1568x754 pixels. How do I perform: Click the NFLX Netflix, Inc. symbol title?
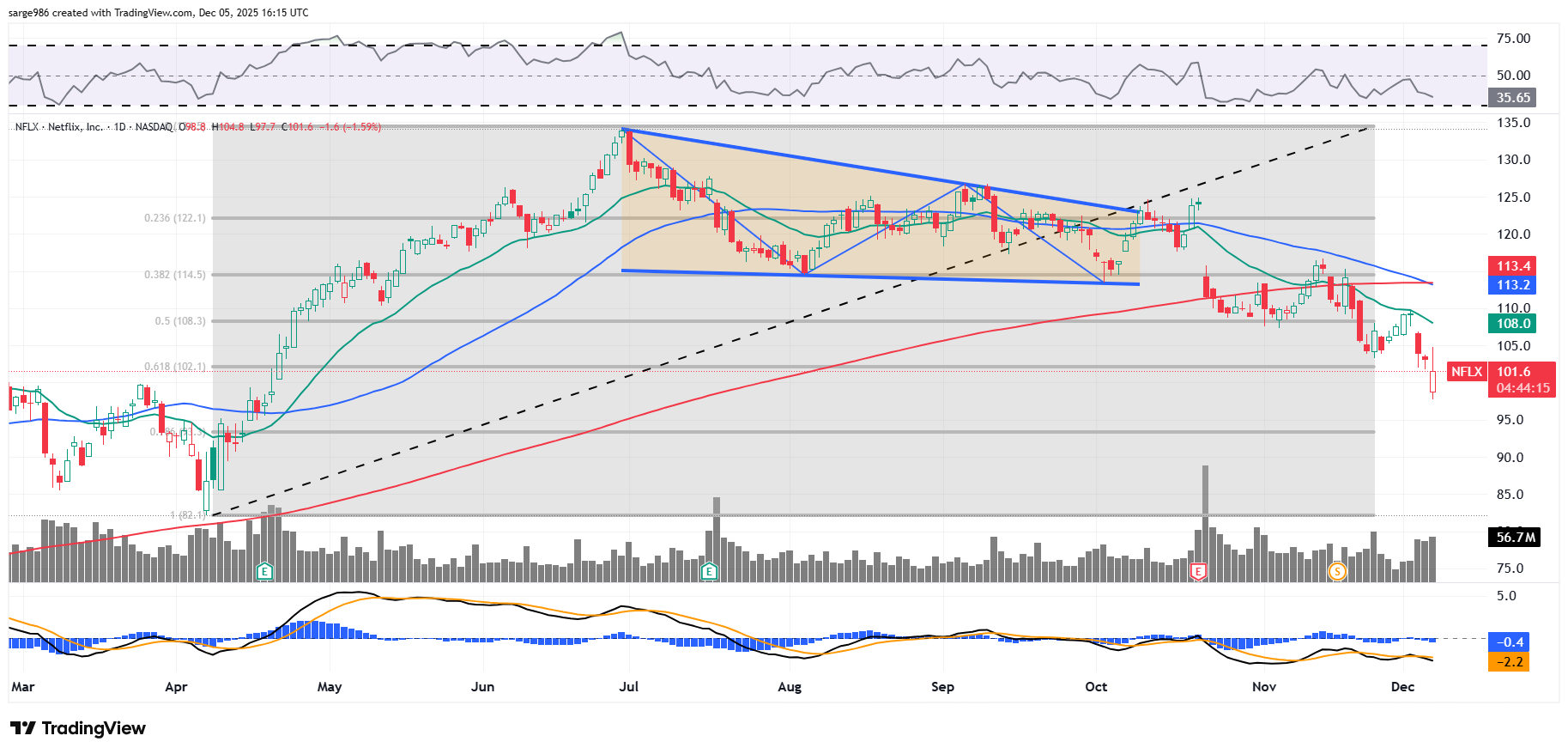click(58, 127)
